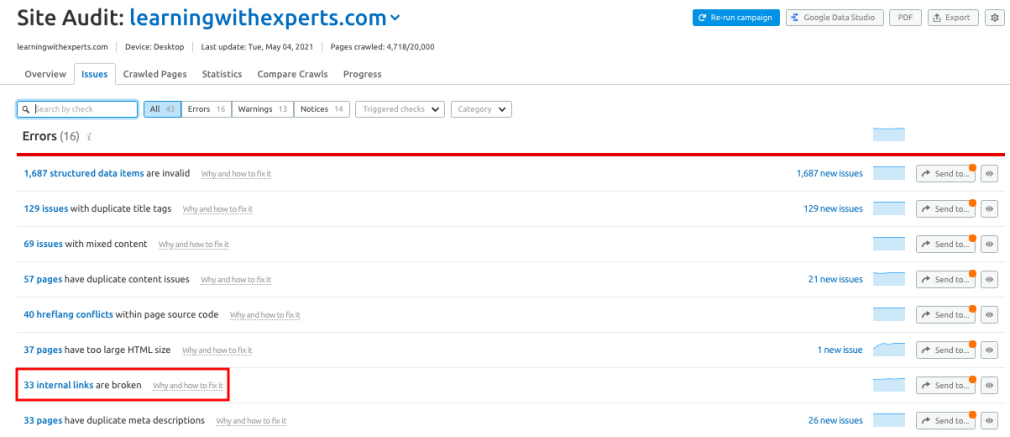Click the Export button
This screenshot has height=437, width=1010.
pyautogui.click(x=953, y=17)
